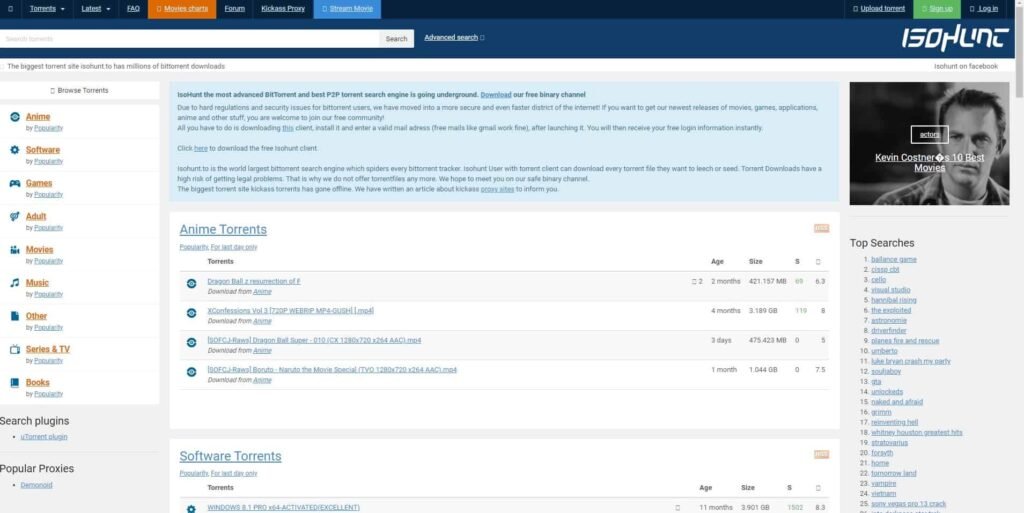Click the Search button

pos(396,39)
